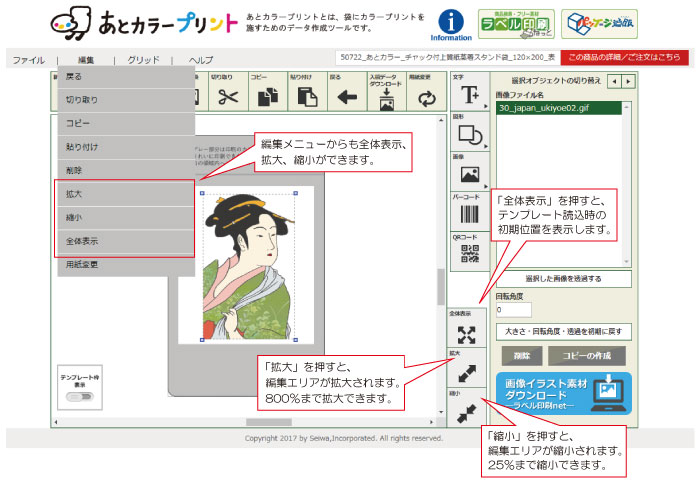Switch to next selected object arrow
The image size is (700, 480).
(629, 82)
